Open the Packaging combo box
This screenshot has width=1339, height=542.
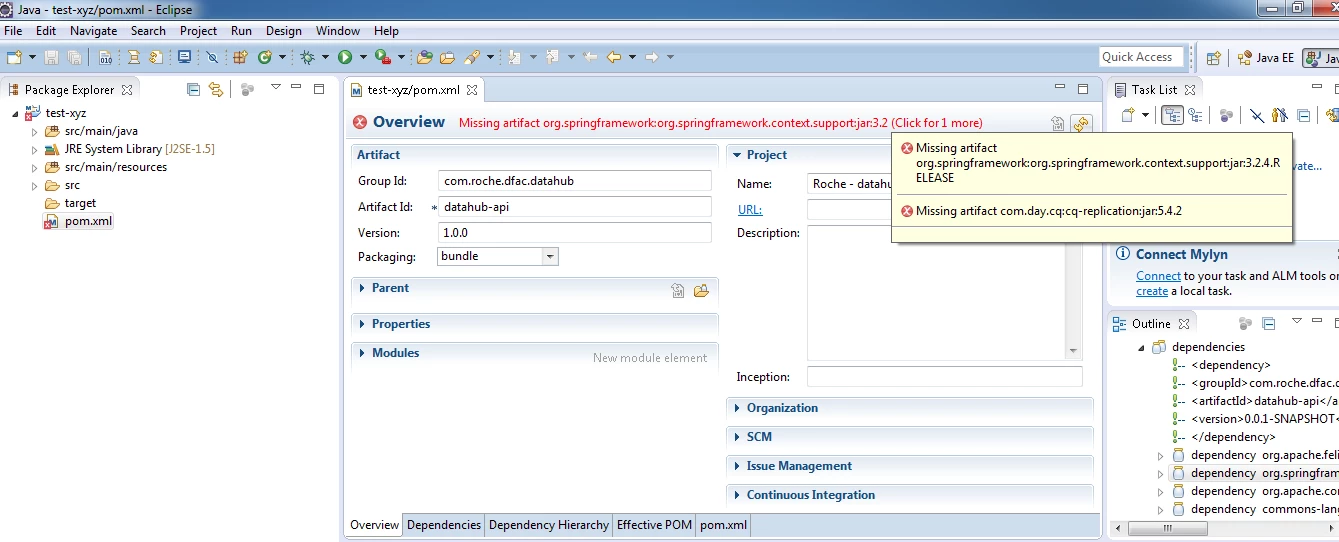tap(498, 256)
